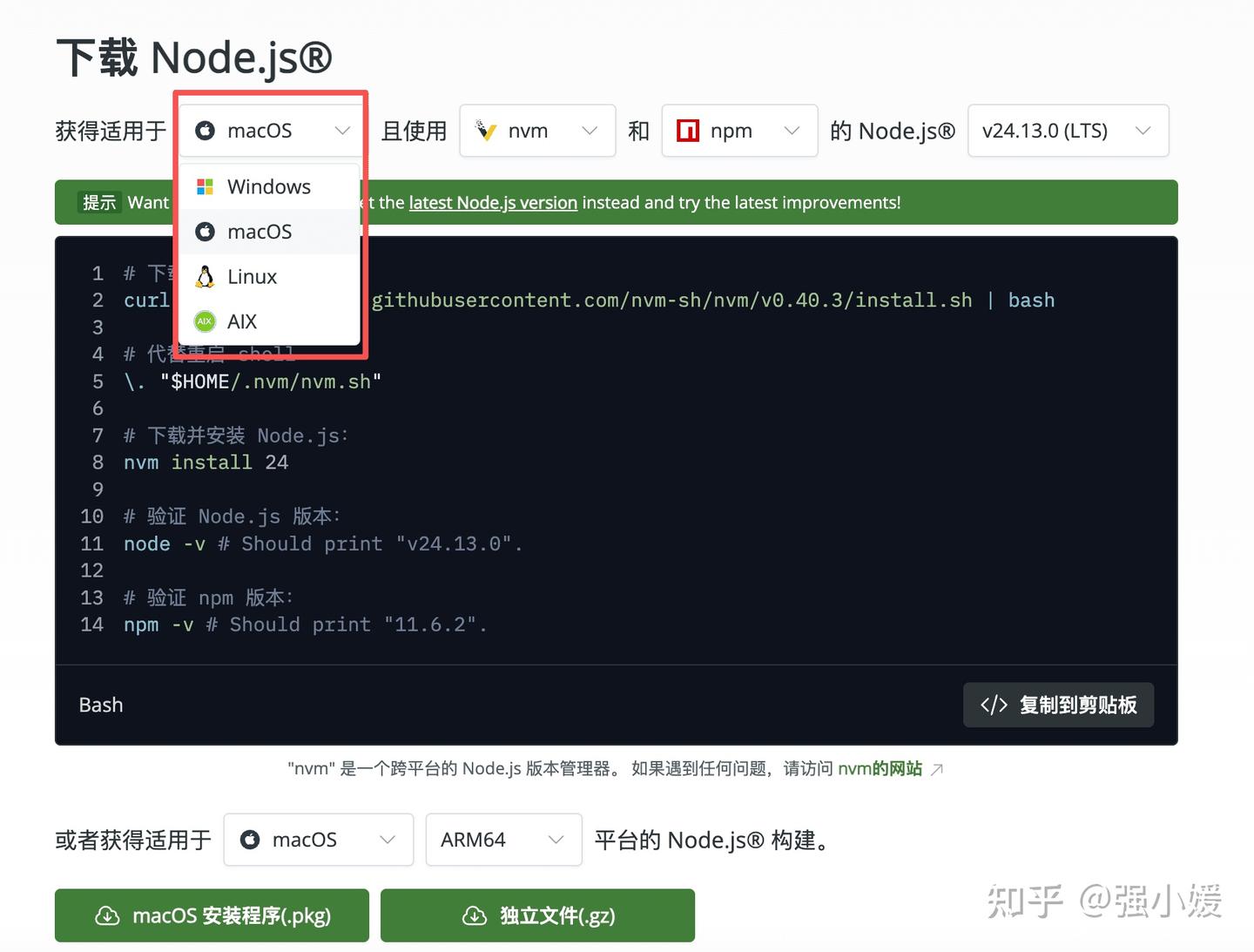Click the 下载 Node.js® heading
Viewport: 1254px width, 952px height.
194,57
